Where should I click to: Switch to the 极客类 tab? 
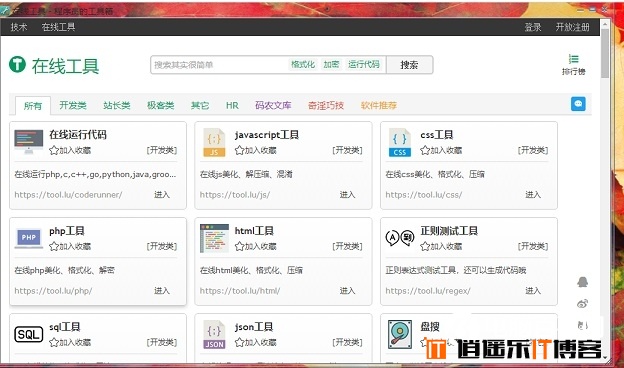tap(160, 105)
